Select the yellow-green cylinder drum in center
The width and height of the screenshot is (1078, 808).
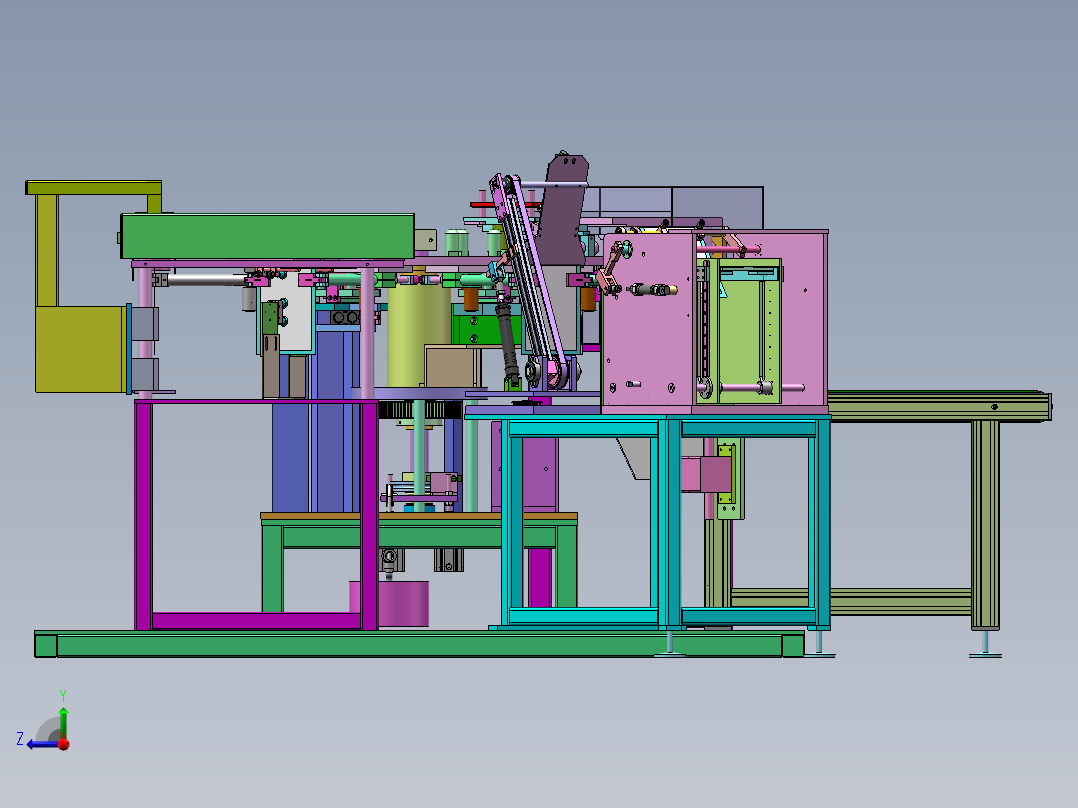coord(419,335)
